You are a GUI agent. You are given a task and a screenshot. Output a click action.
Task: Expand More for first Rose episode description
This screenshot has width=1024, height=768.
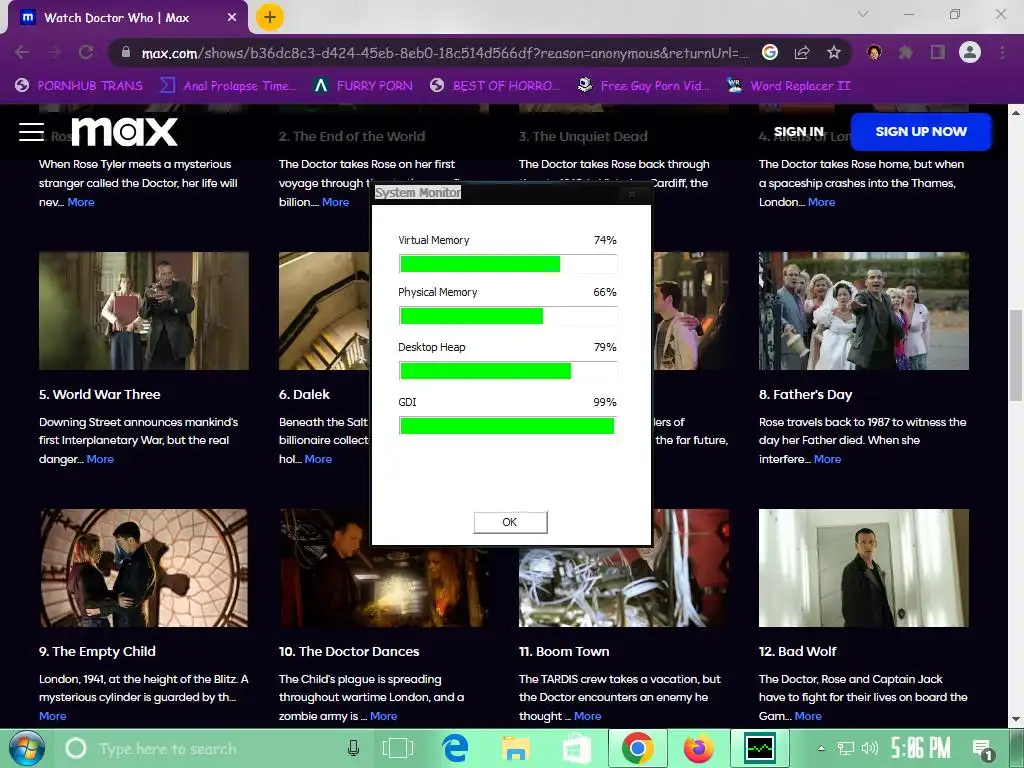(81, 202)
